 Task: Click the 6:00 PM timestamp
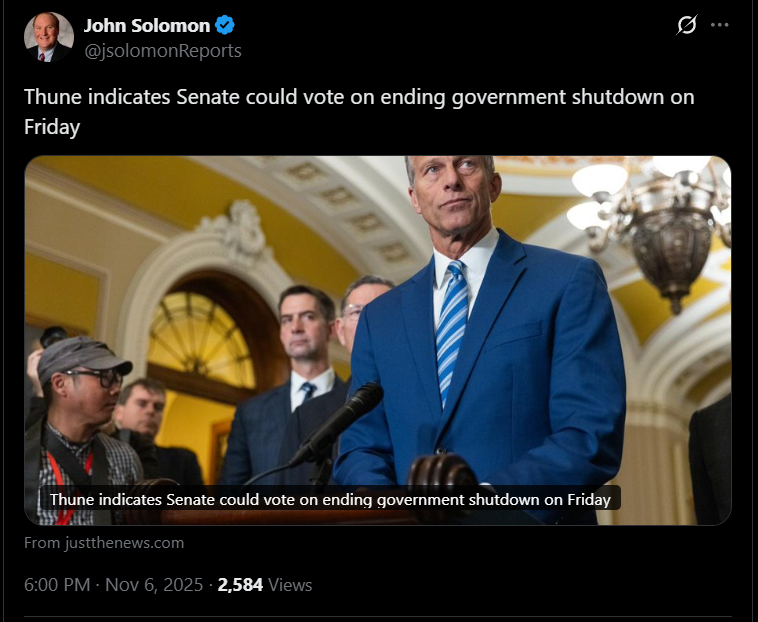[x=57, y=585]
